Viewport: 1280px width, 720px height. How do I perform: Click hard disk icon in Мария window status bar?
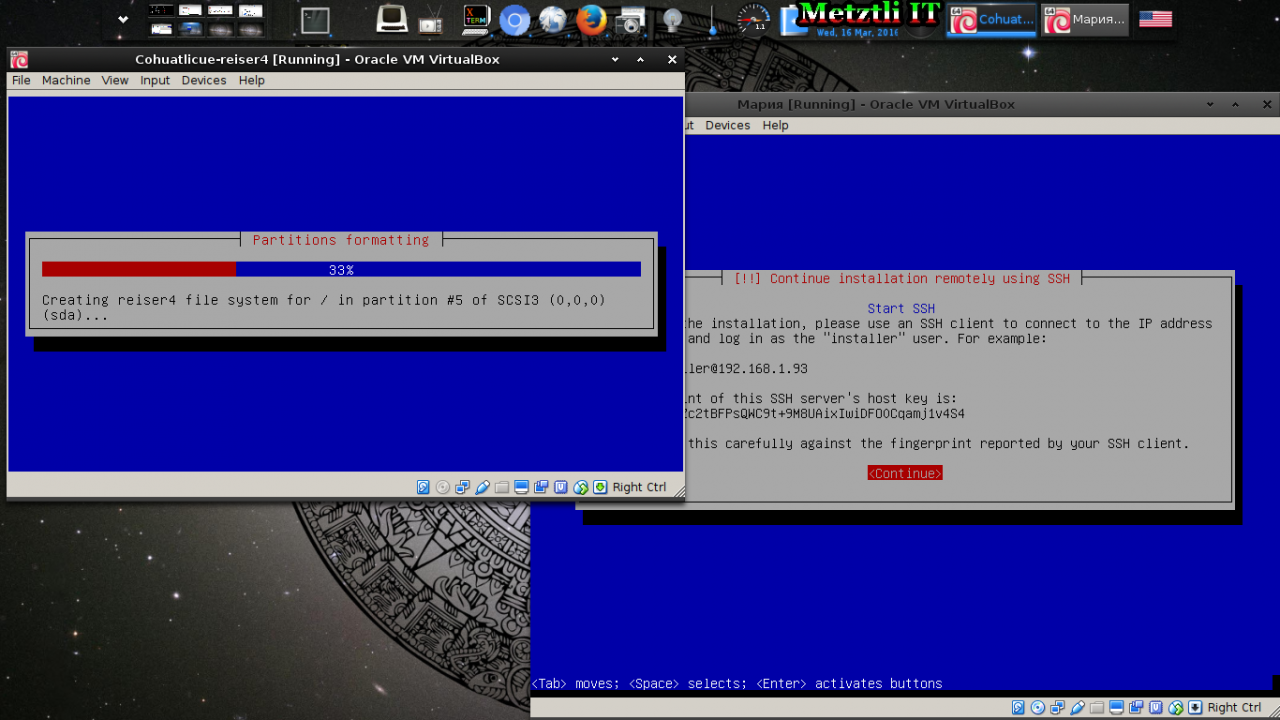1018,707
